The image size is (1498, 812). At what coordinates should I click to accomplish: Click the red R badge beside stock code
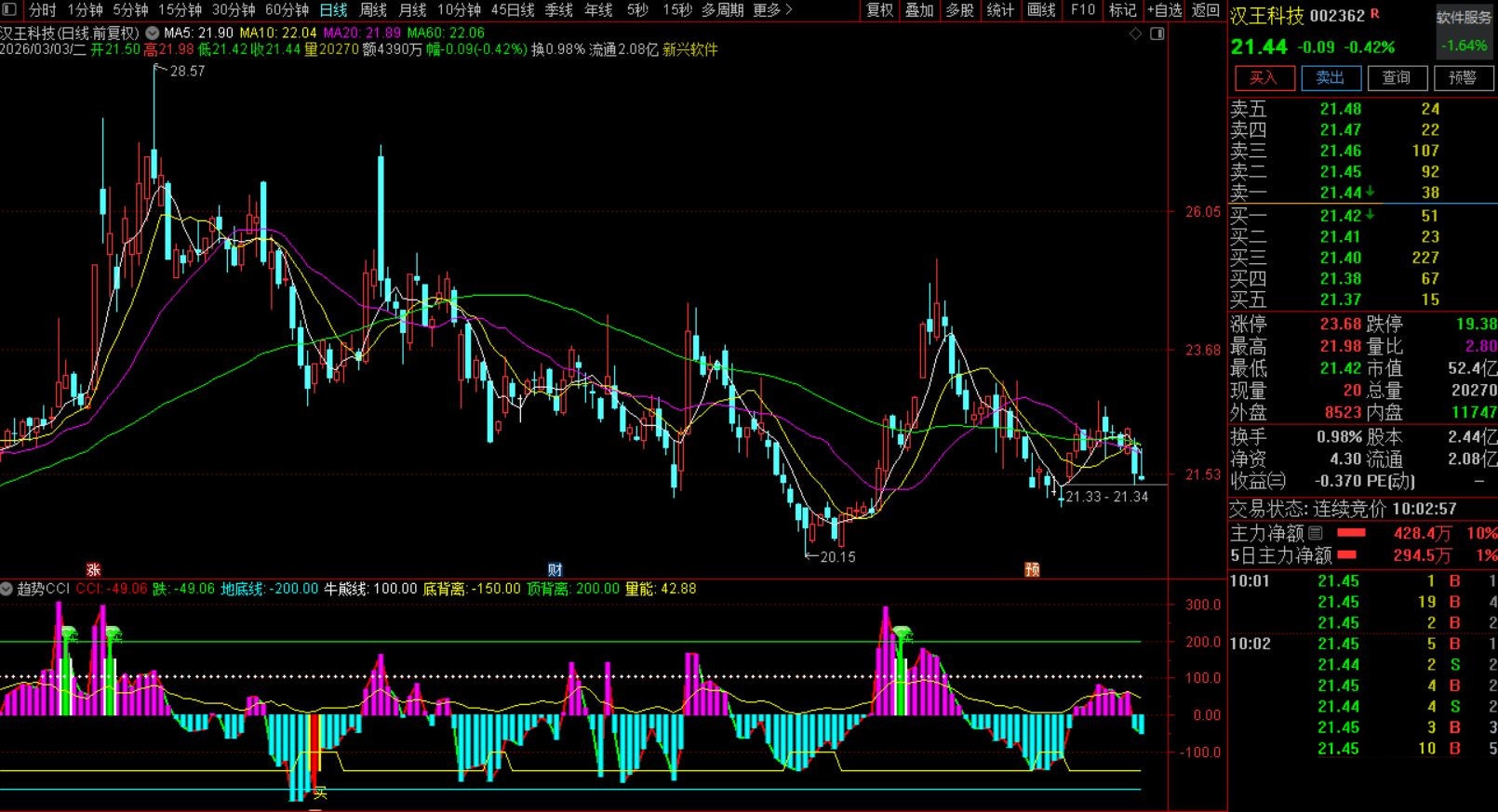coord(1375,15)
